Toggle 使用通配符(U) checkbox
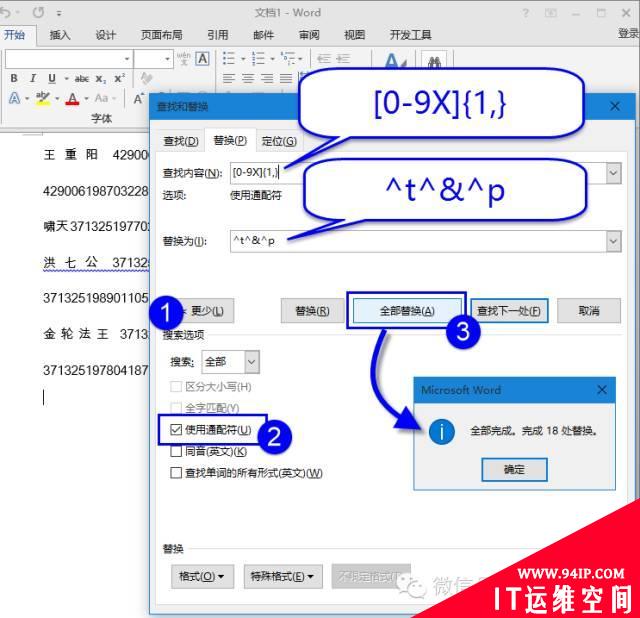This screenshot has width=640, height=618. point(176,429)
